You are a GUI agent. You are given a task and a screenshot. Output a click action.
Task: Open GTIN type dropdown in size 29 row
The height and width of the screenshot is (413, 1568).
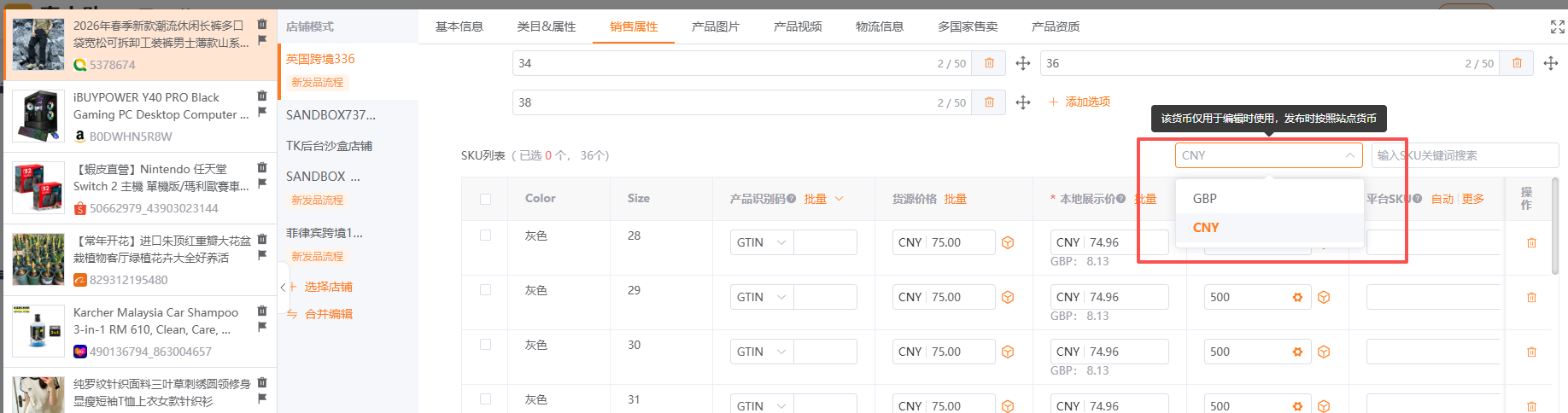(x=762, y=297)
